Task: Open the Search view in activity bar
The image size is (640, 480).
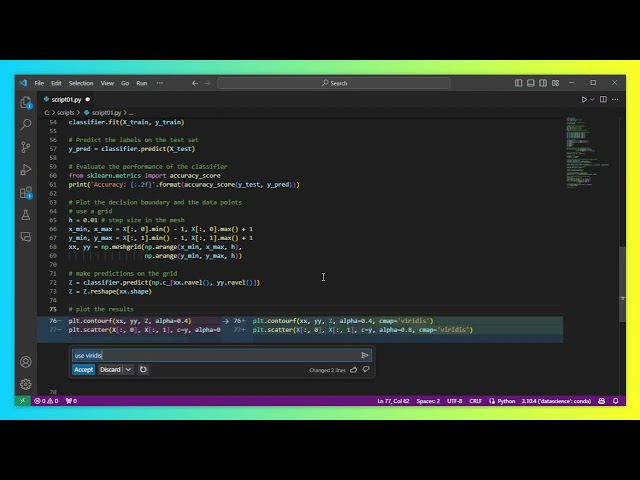Action: [x=26, y=124]
